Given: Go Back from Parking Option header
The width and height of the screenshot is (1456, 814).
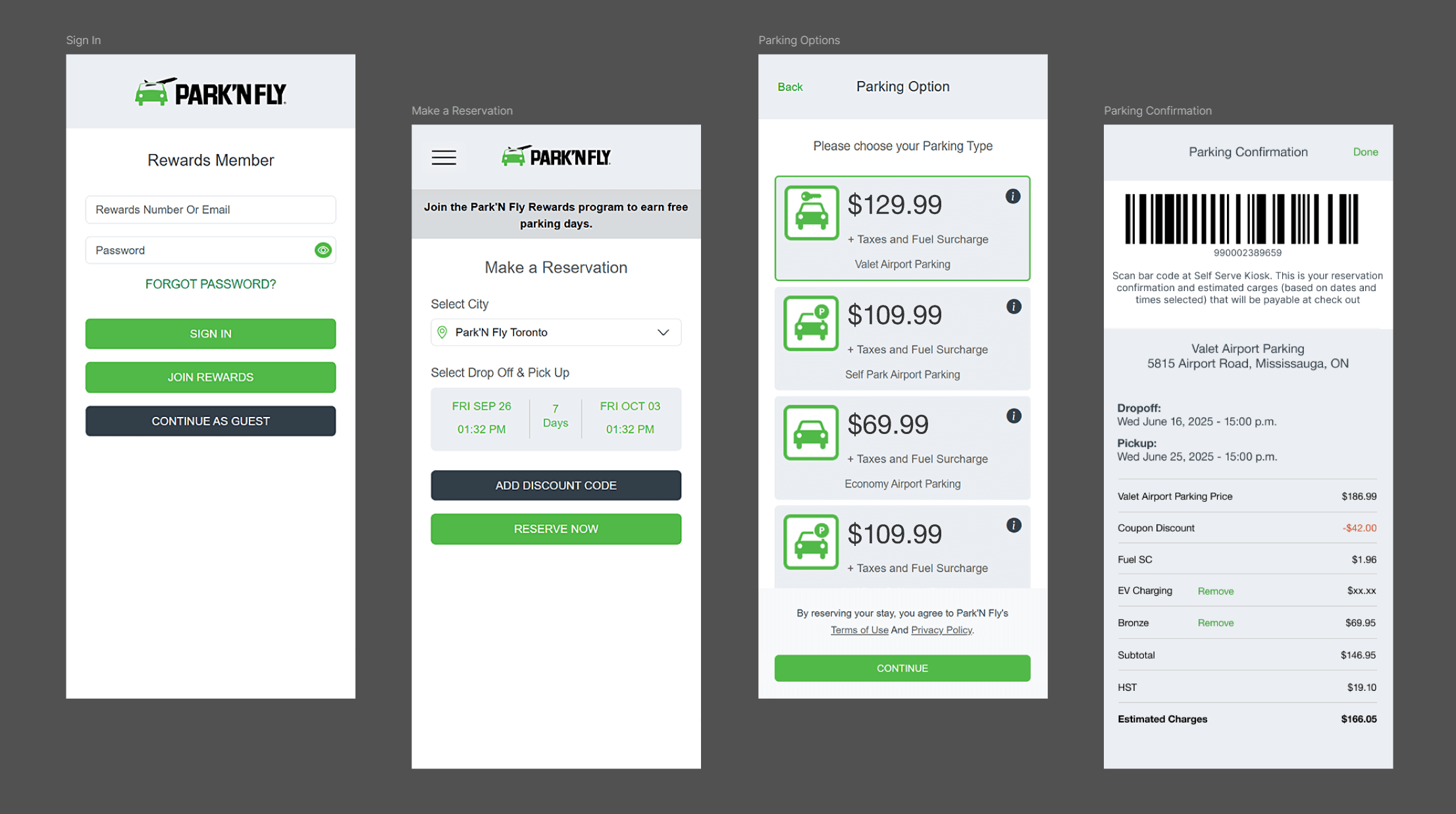Looking at the screenshot, I should tap(790, 87).
